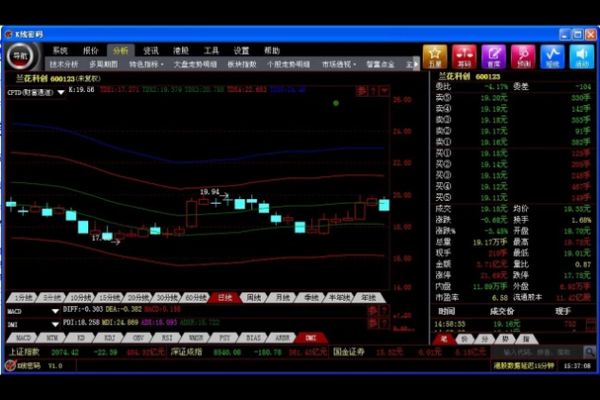Screen dimensions: 600x400
Task: Open the 资讯 menu
Action: point(151,50)
